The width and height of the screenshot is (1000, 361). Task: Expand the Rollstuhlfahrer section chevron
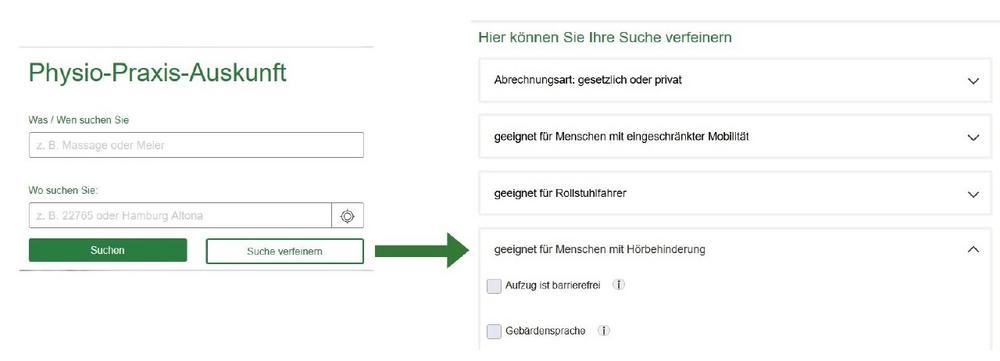coord(973,194)
